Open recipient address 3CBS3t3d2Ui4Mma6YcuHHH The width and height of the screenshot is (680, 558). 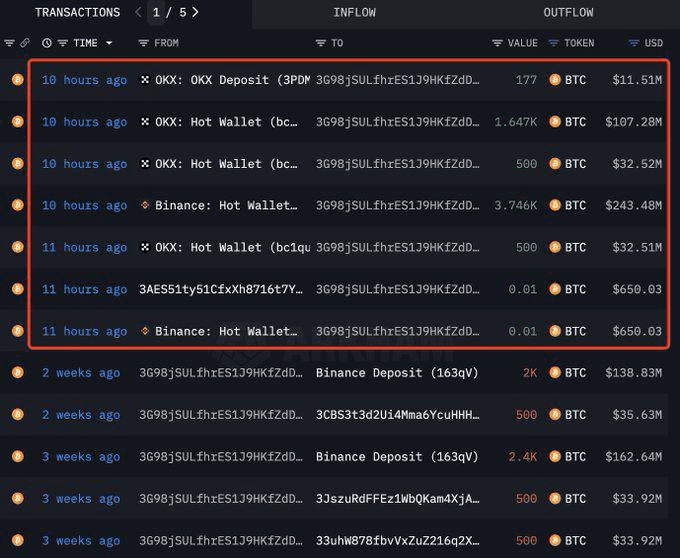398,415
